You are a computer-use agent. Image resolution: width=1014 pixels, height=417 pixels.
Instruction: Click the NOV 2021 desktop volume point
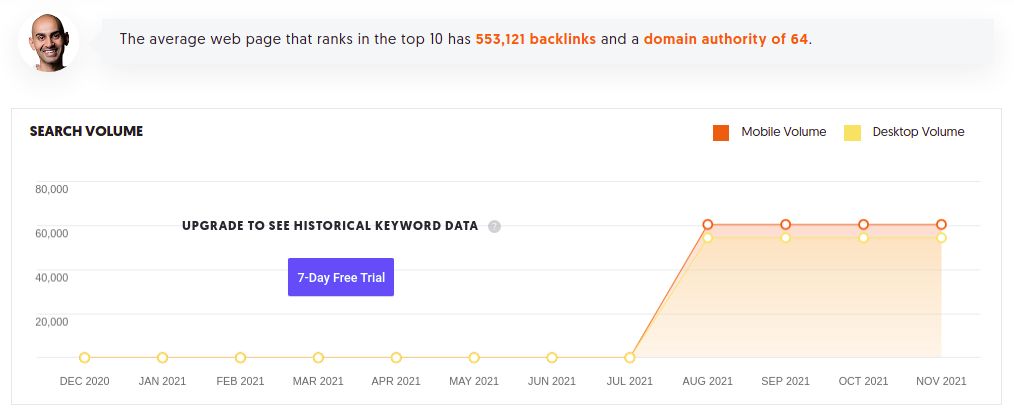[941, 238]
